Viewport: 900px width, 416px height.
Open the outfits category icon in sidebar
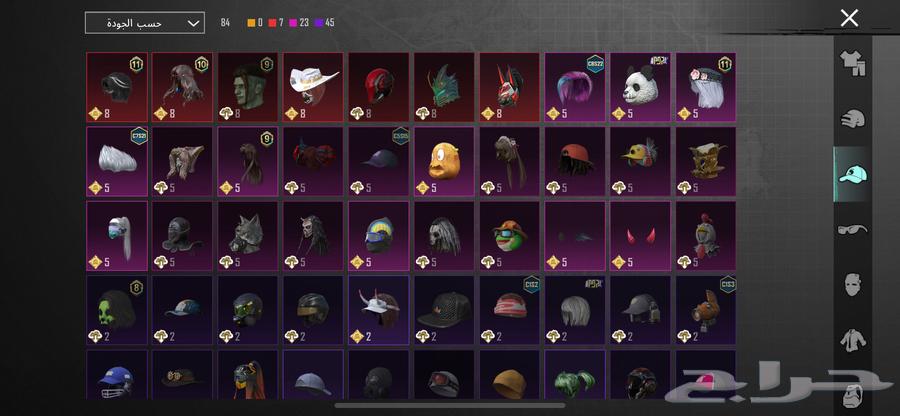[852, 64]
